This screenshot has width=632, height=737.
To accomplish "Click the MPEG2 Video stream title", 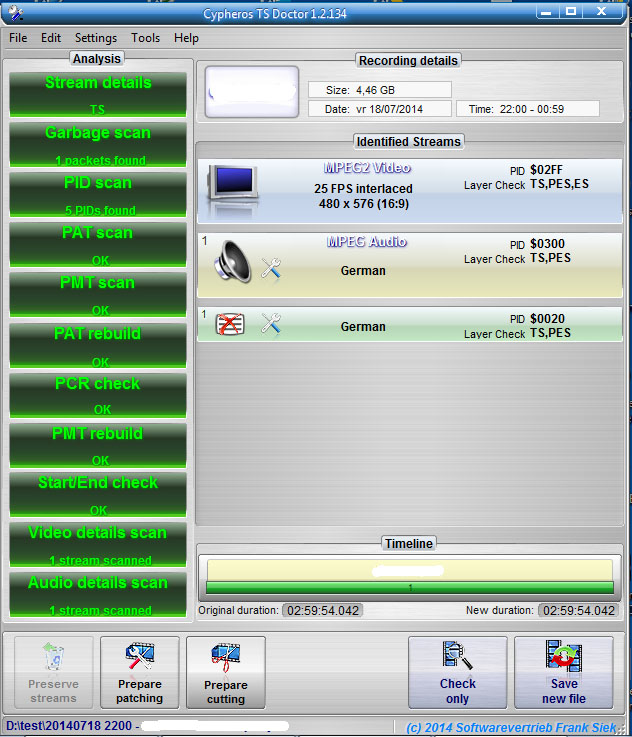I will point(367,168).
